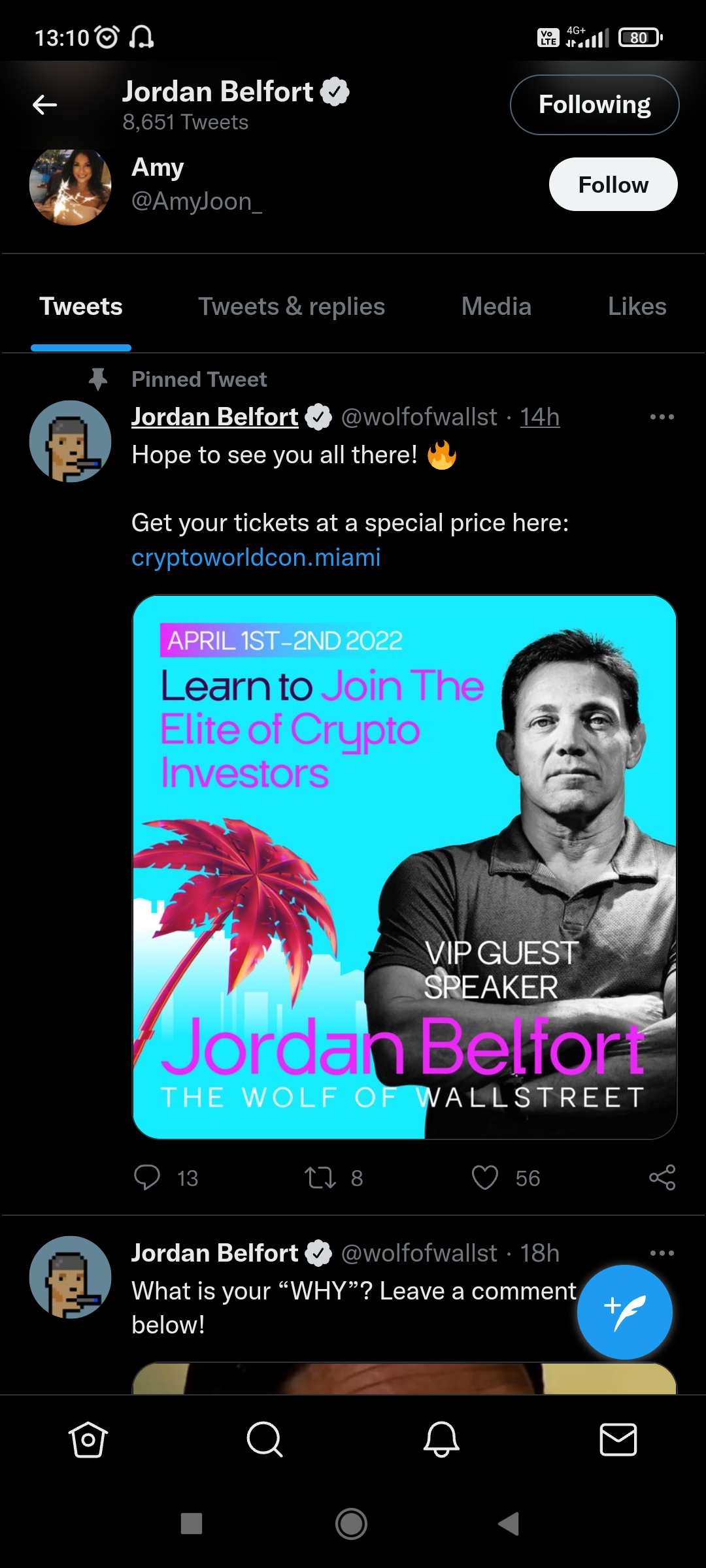Image resolution: width=706 pixels, height=1568 pixels.
Task: Toggle the Following button for Jordan Belfort
Action: click(595, 105)
